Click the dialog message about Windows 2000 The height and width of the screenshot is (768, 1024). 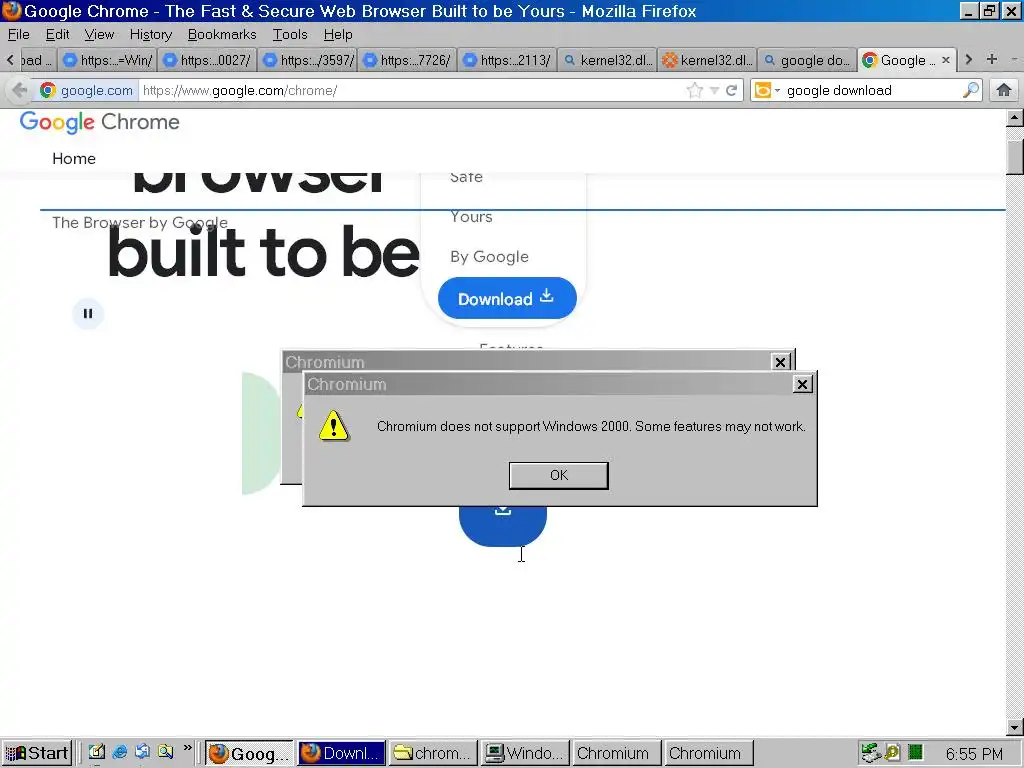coord(591,426)
